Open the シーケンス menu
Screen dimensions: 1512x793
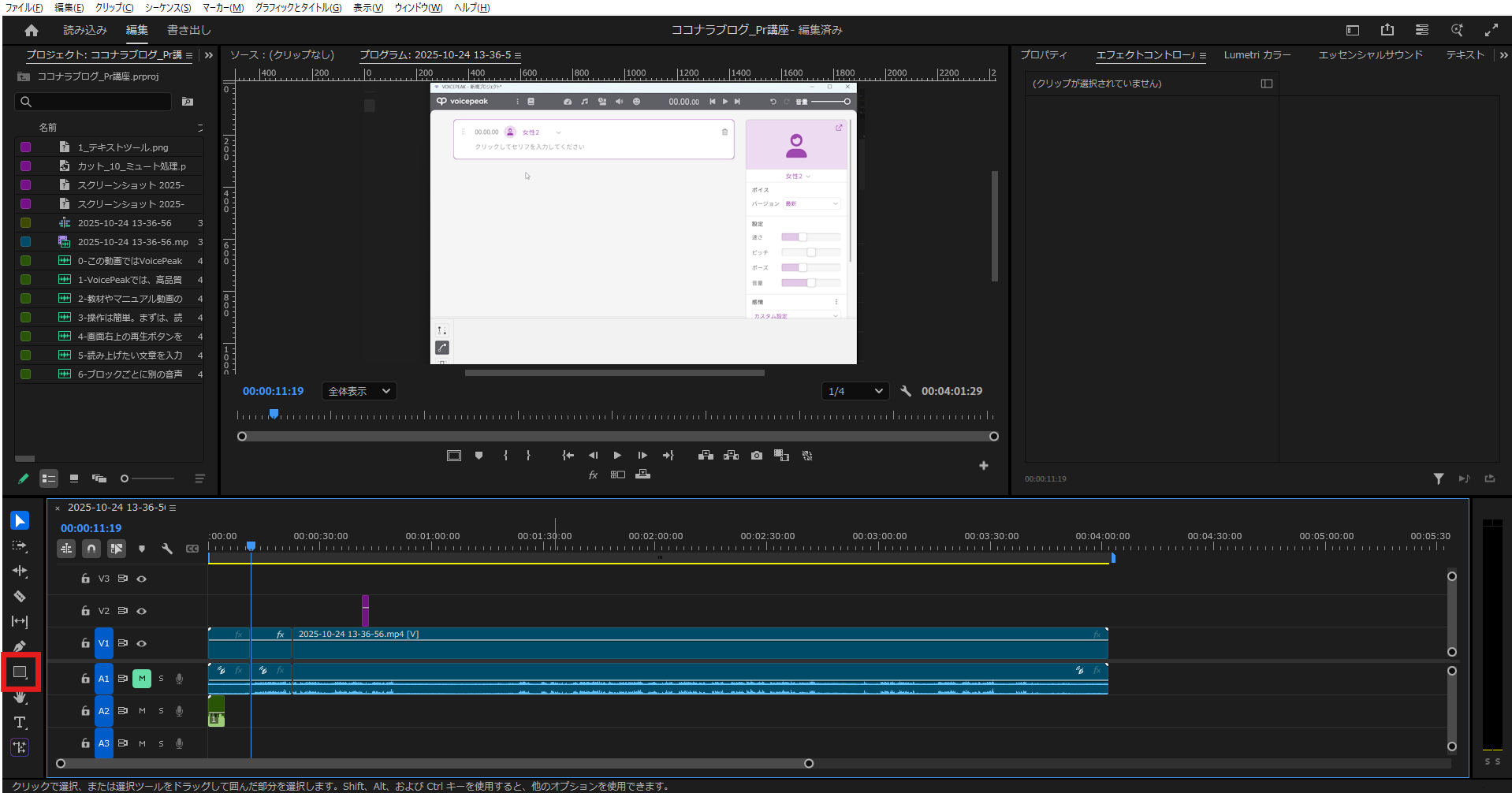click(167, 8)
